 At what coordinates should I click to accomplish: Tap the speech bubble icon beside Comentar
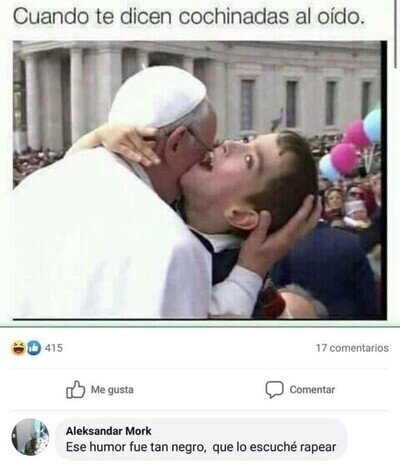[274, 389]
